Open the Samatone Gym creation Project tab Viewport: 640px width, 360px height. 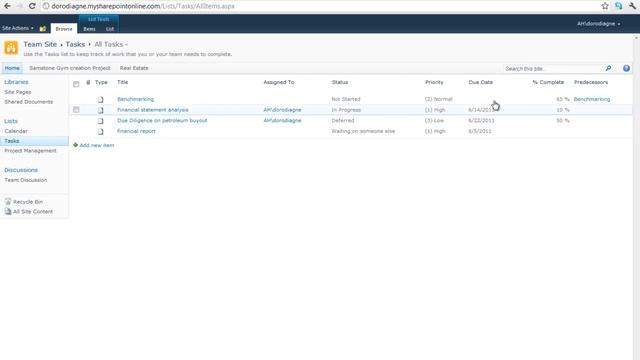point(70,68)
